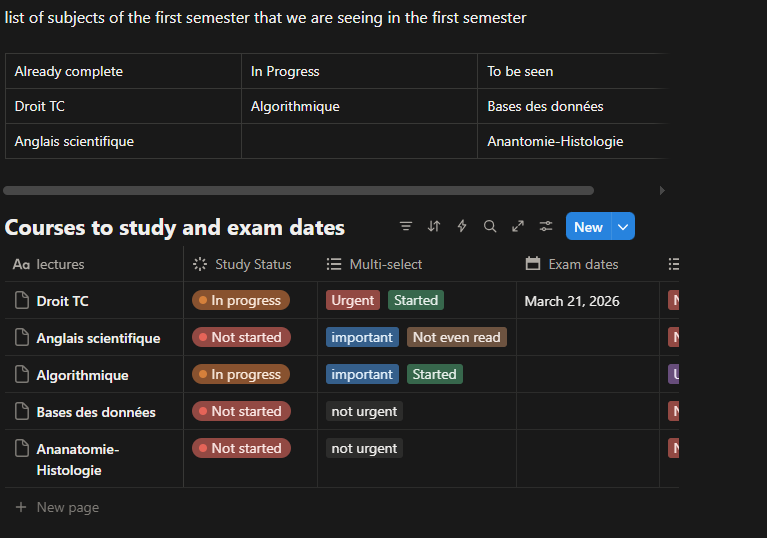Screen dimensions: 767x538
Task: Click important tag in Anglais scientifique row
Action: (x=362, y=337)
